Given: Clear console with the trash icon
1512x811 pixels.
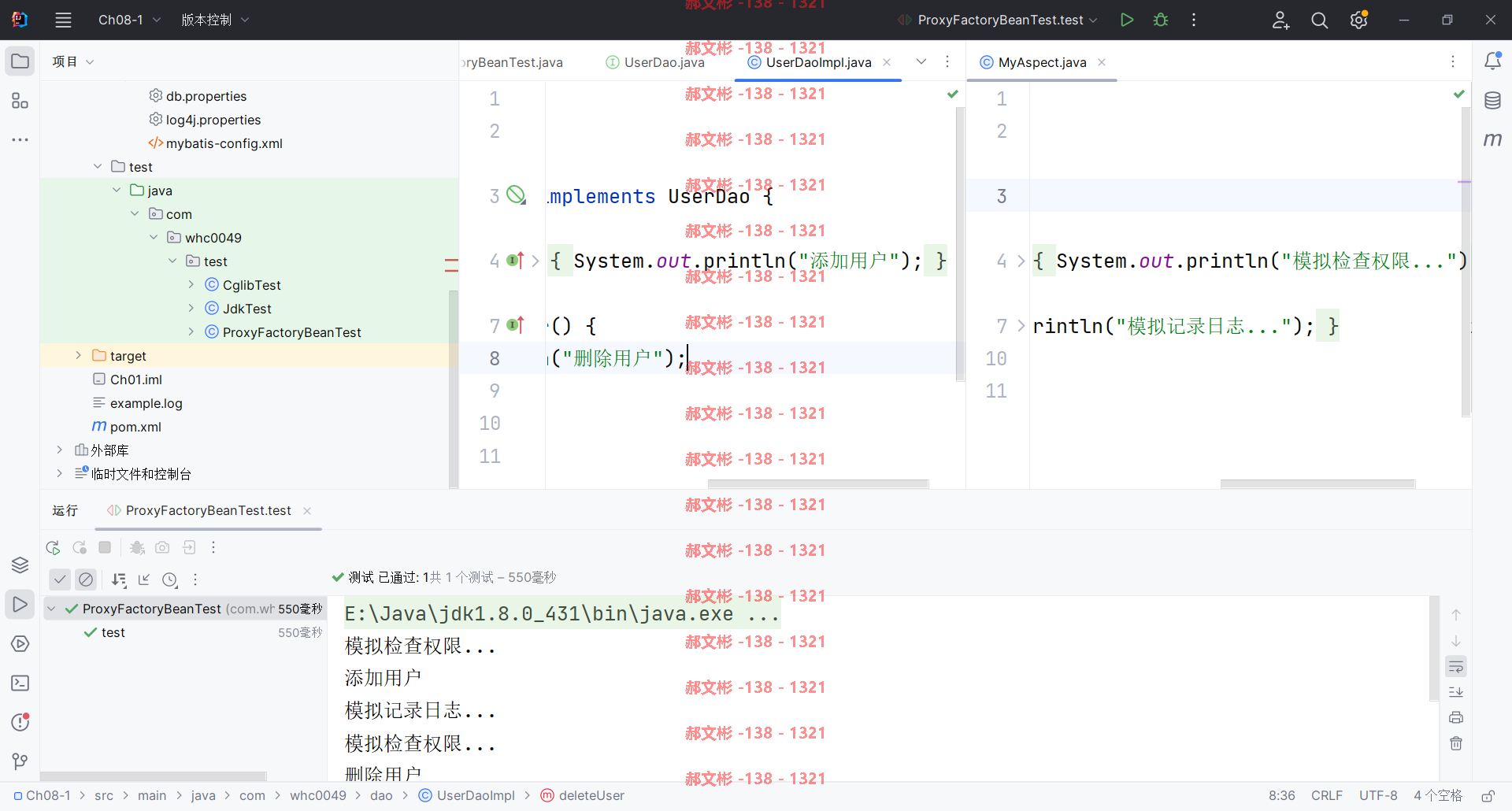Looking at the screenshot, I should [1456, 743].
